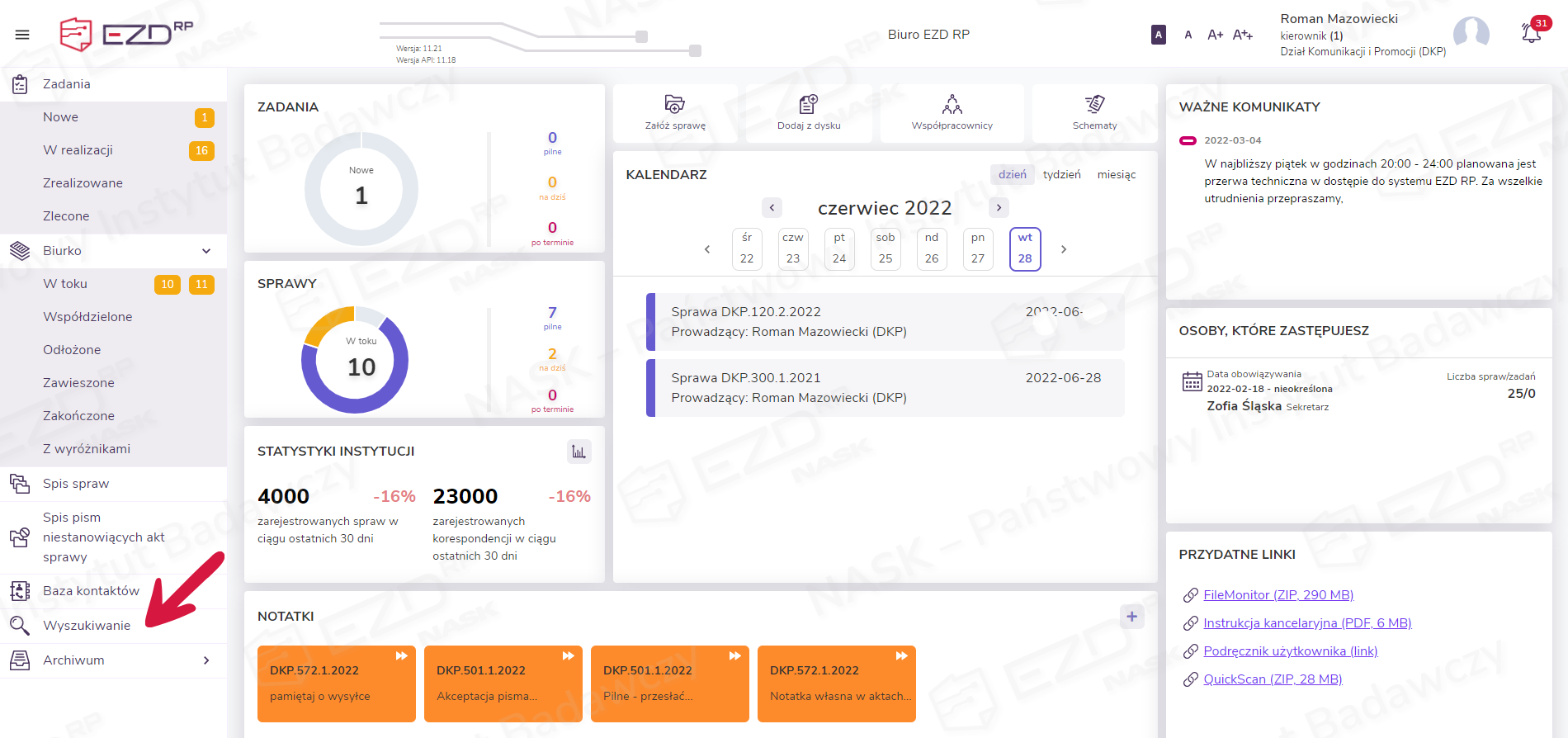Enable high-contrast A mode

[1159, 35]
